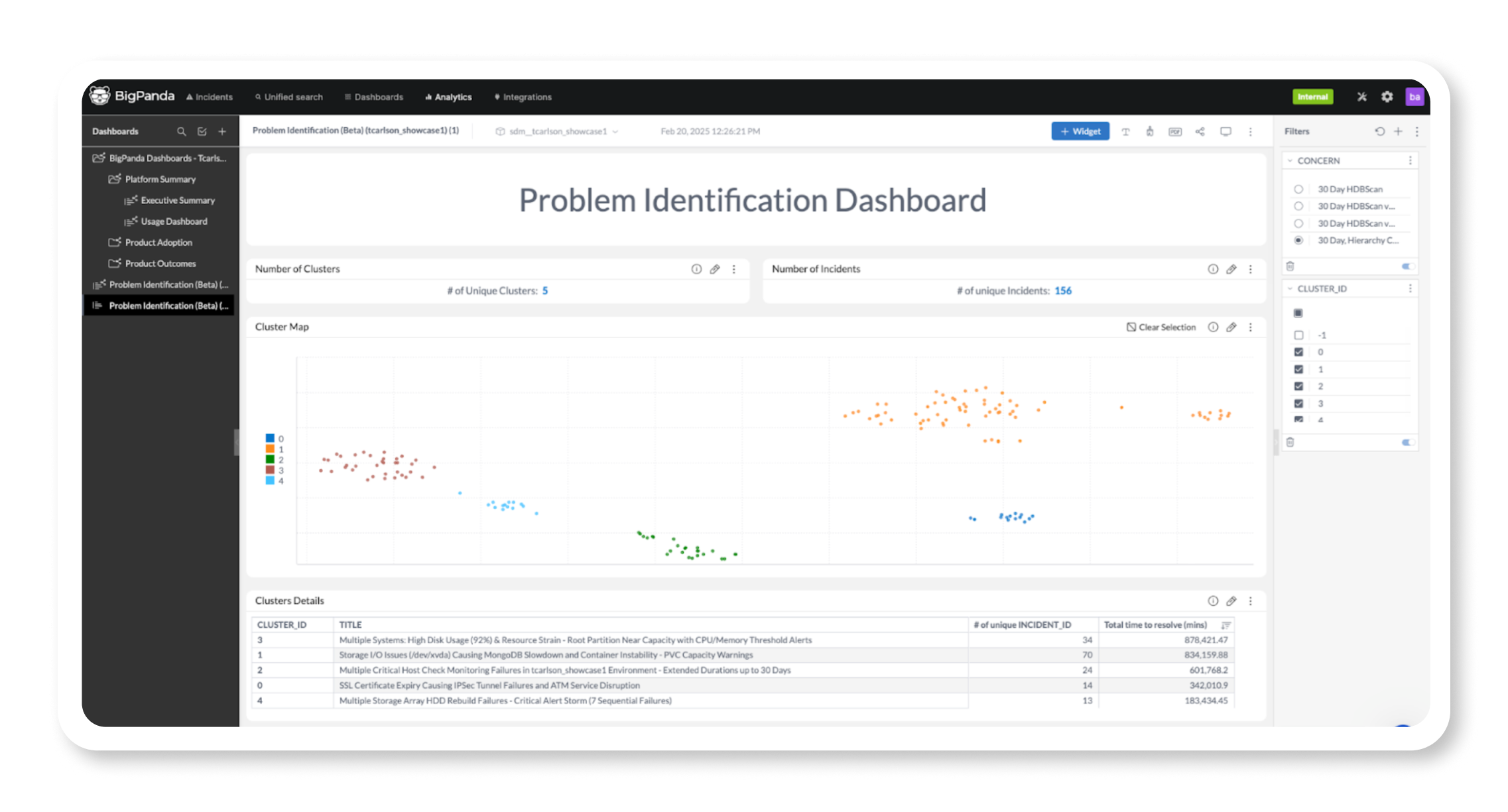Show info for Number of Clusters widget
The height and width of the screenshot is (812, 1508).
(696, 268)
